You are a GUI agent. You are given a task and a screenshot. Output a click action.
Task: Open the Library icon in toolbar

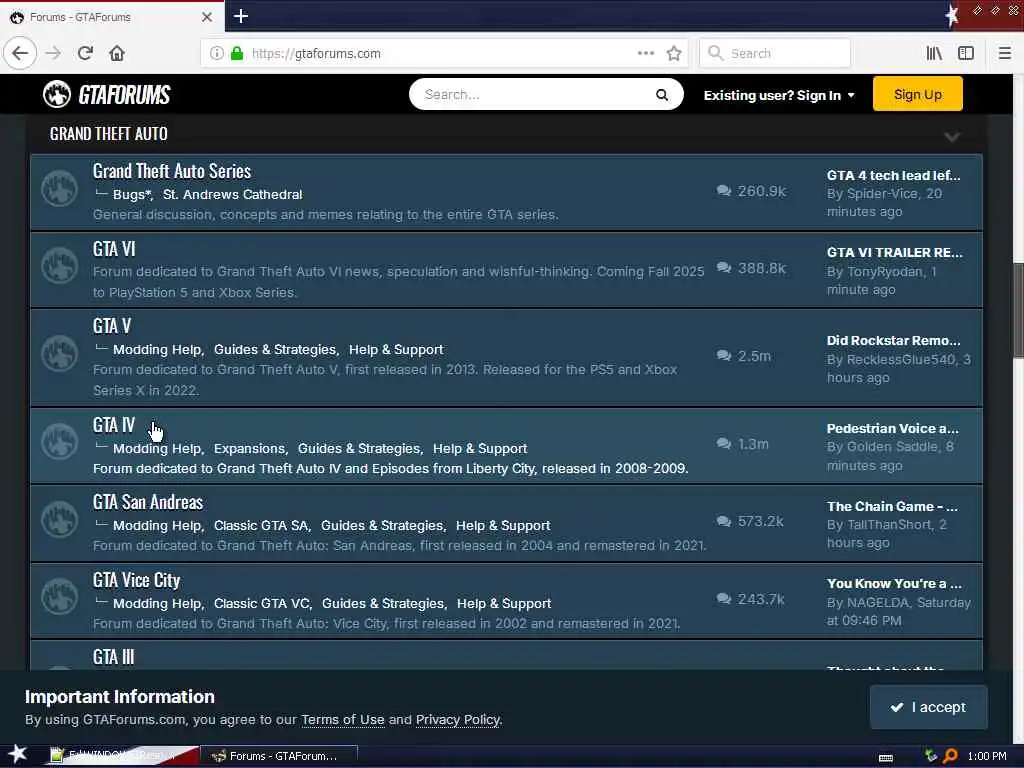(x=934, y=53)
